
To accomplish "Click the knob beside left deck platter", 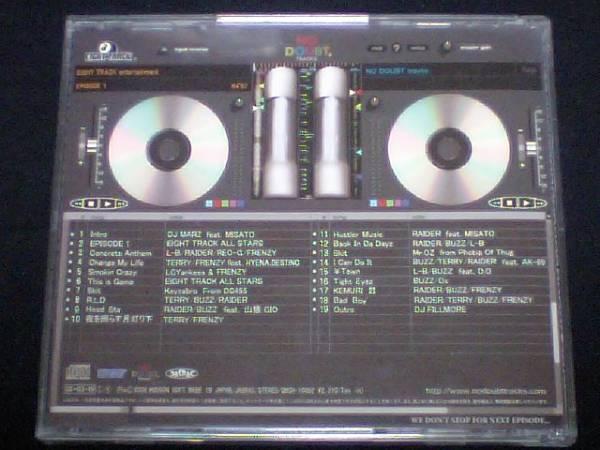I will 238,103.
